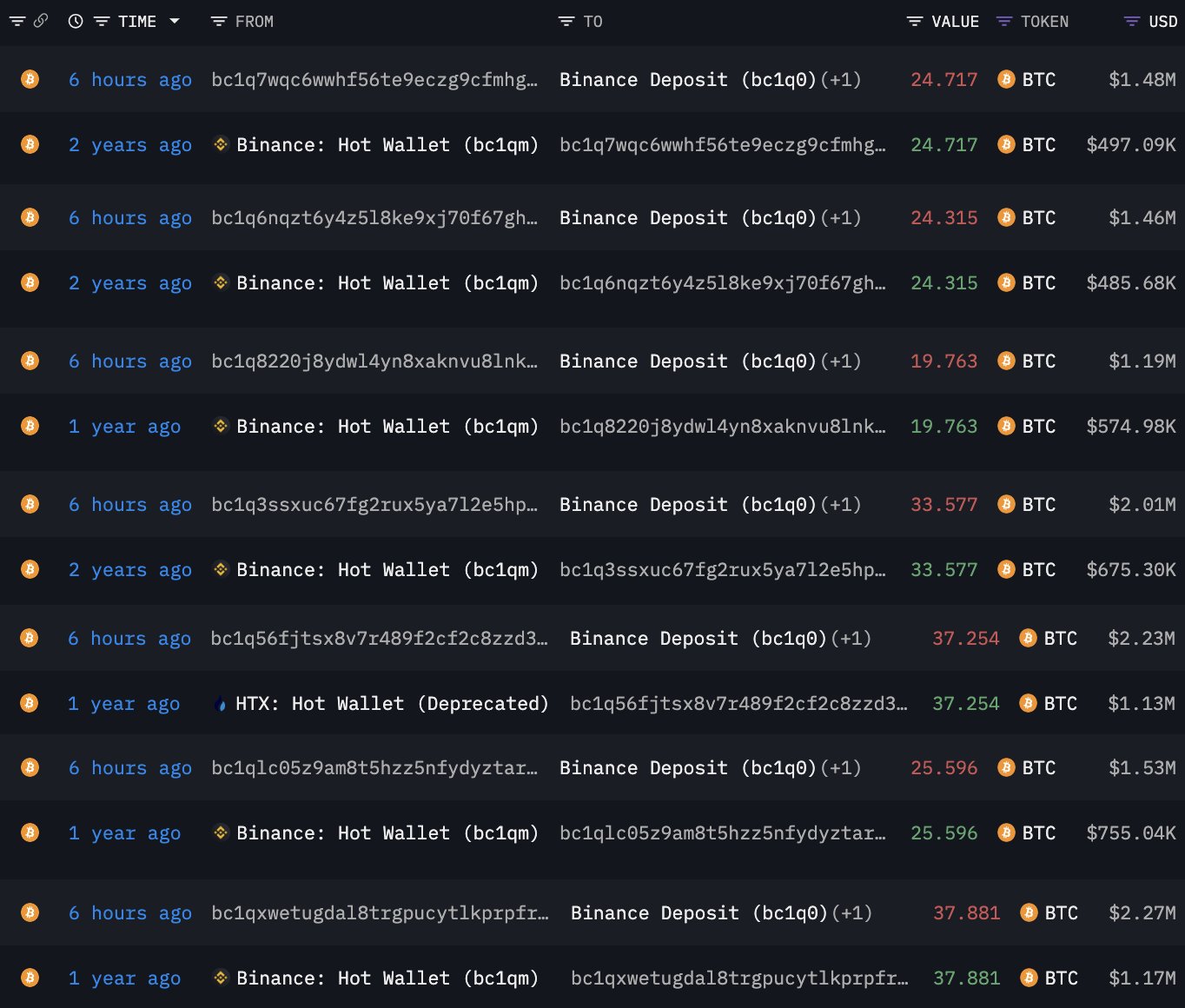Expand the (+1) next to Binance Deposit (bc1q0)
This screenshot has width=1185, height=1008.
840,79
